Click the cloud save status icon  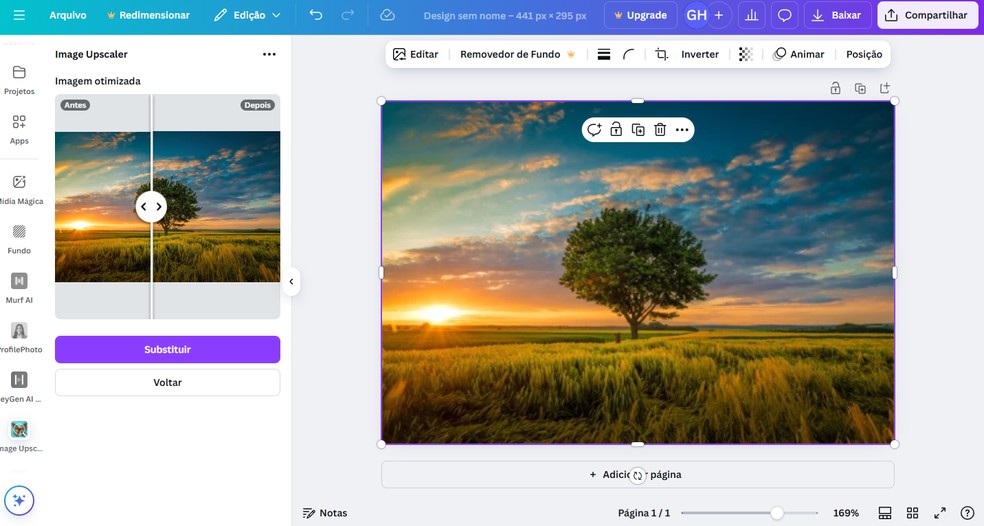coord(387,15)
